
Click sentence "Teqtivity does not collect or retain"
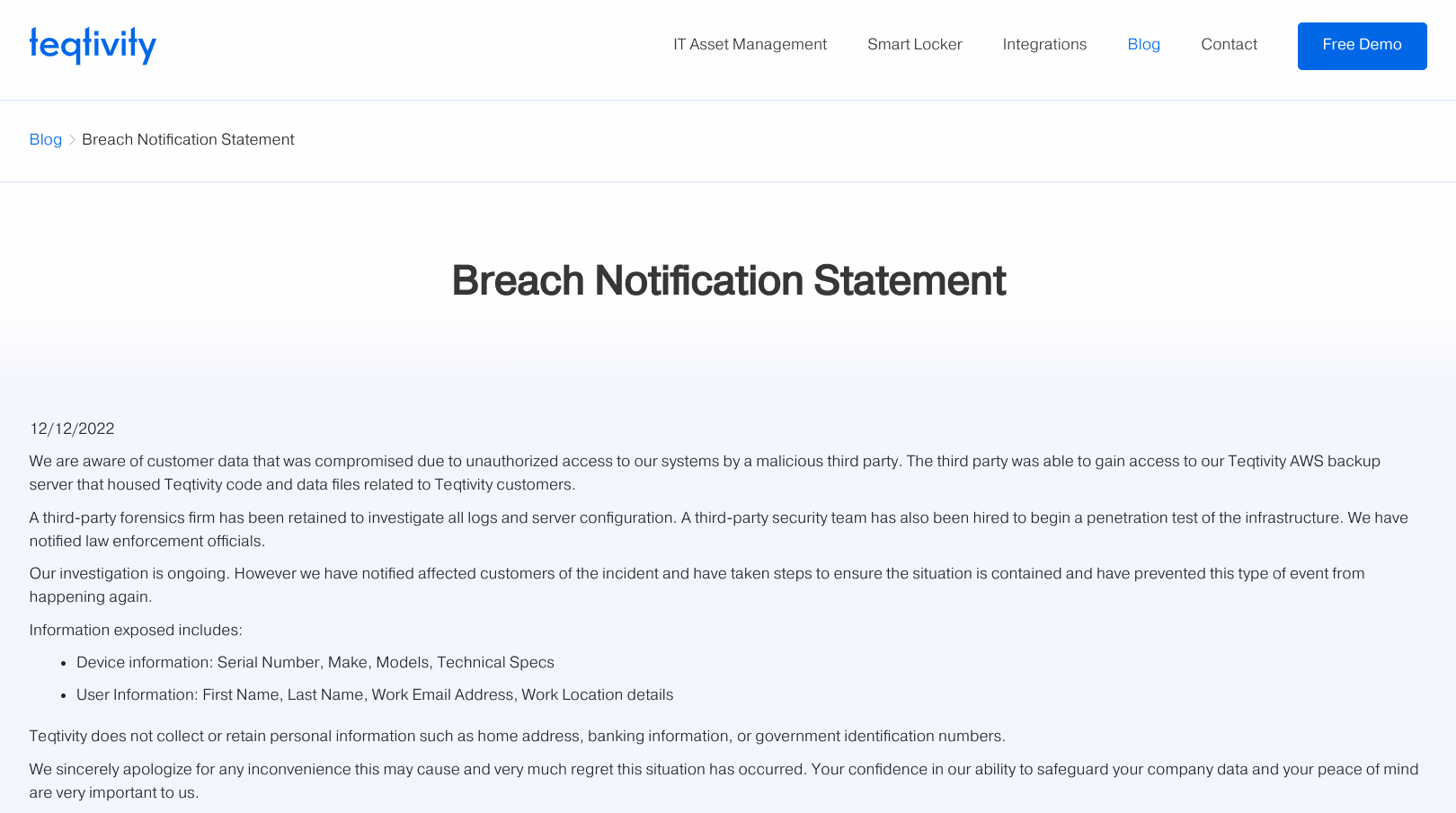click(517, 736)
